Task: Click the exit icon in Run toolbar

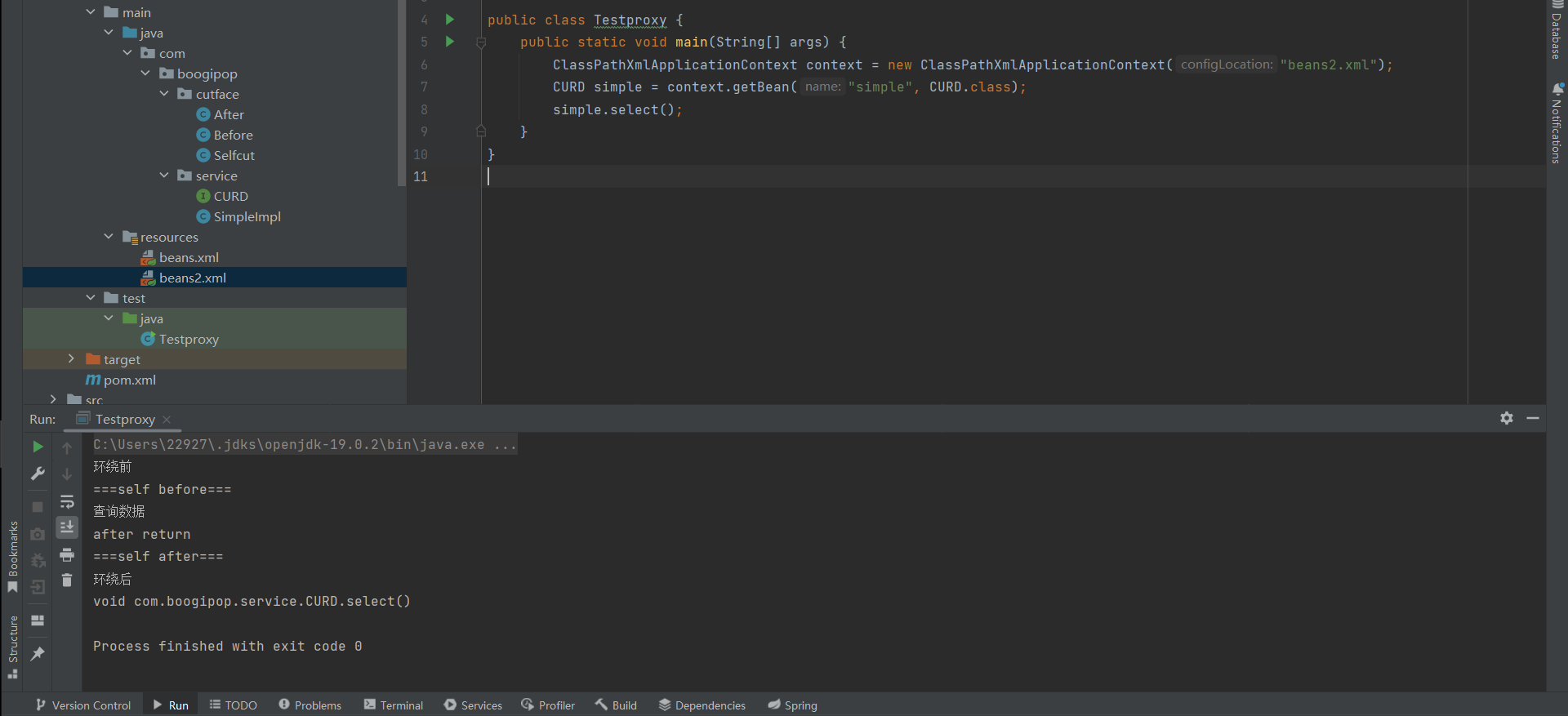Action: (38, 587)
